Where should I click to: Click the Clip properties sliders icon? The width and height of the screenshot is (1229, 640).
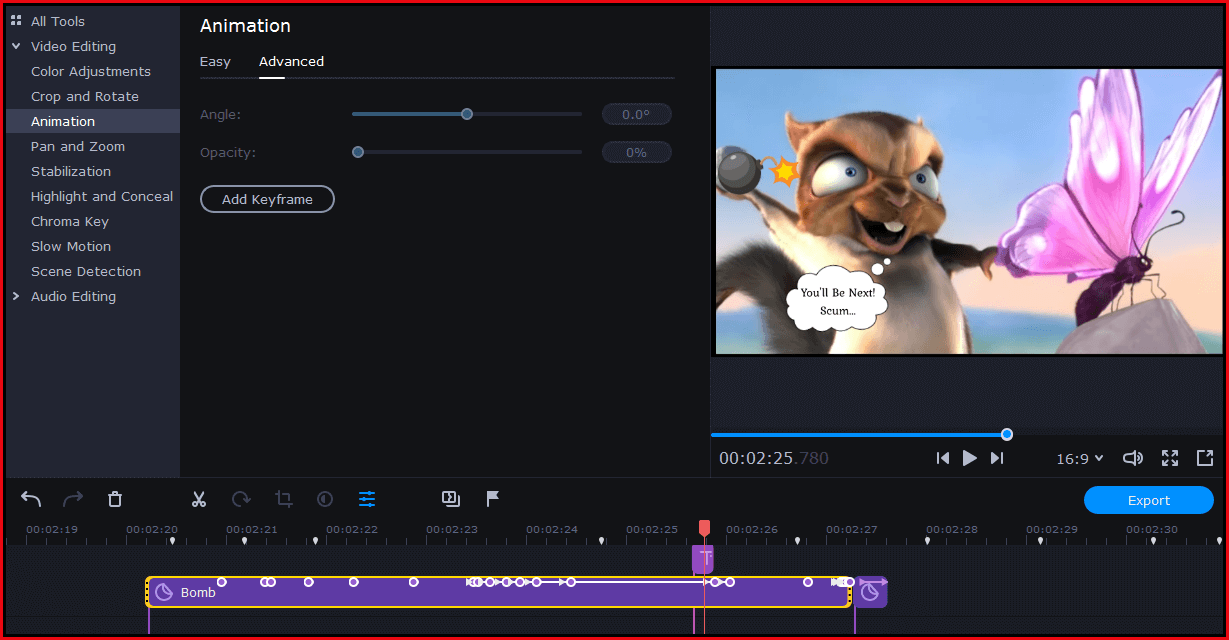tap(367, 498)
